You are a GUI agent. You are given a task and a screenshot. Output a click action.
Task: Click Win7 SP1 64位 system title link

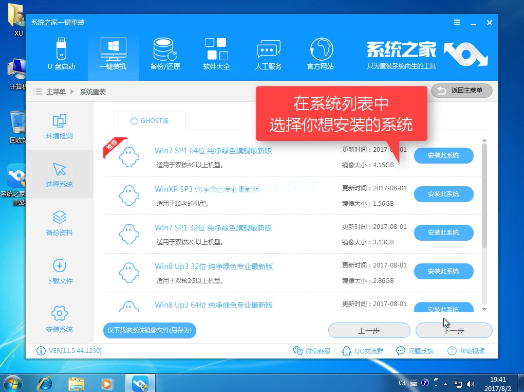213,151
